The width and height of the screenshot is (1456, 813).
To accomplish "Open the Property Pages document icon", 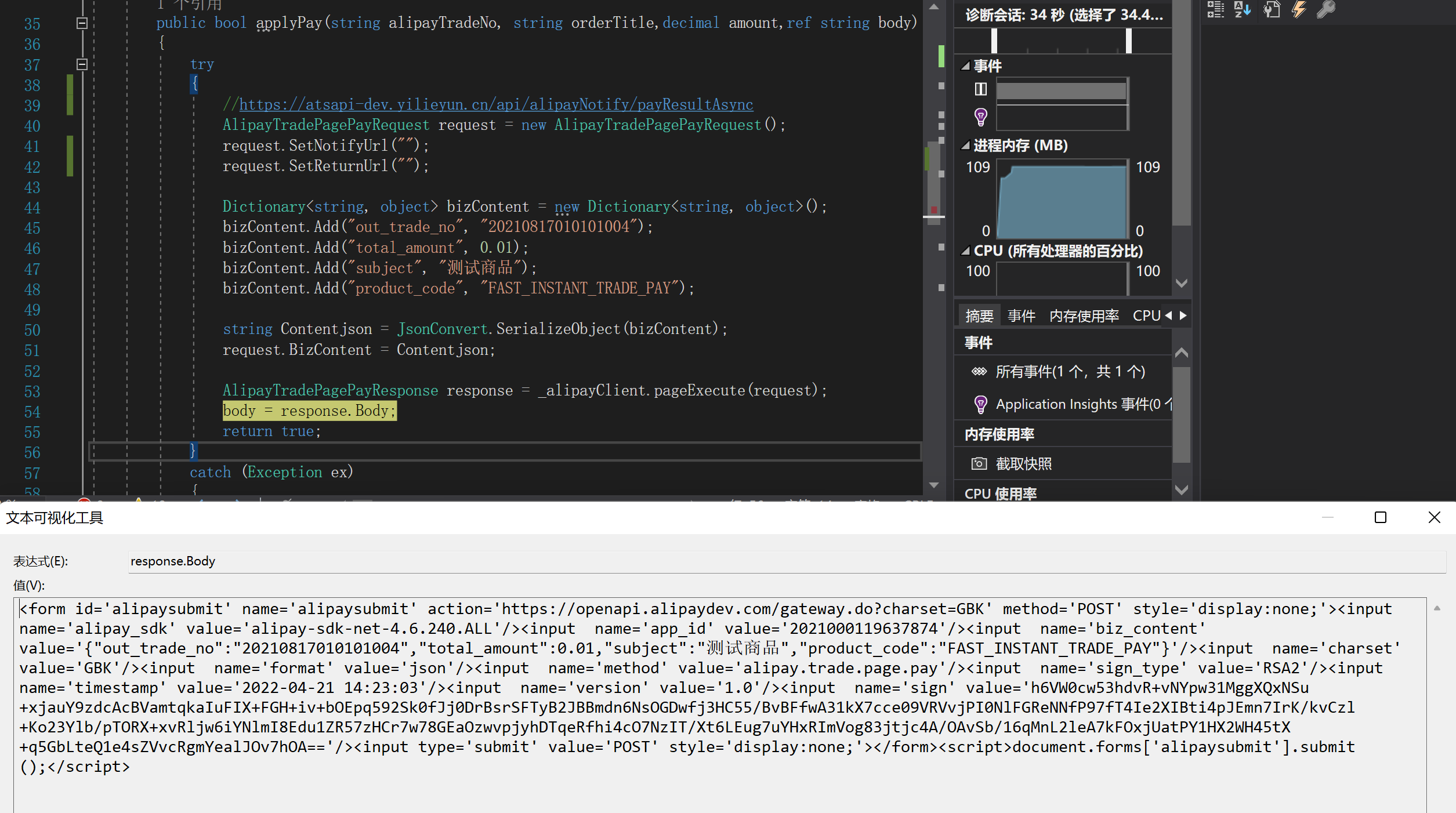I will click(1272, 9).
